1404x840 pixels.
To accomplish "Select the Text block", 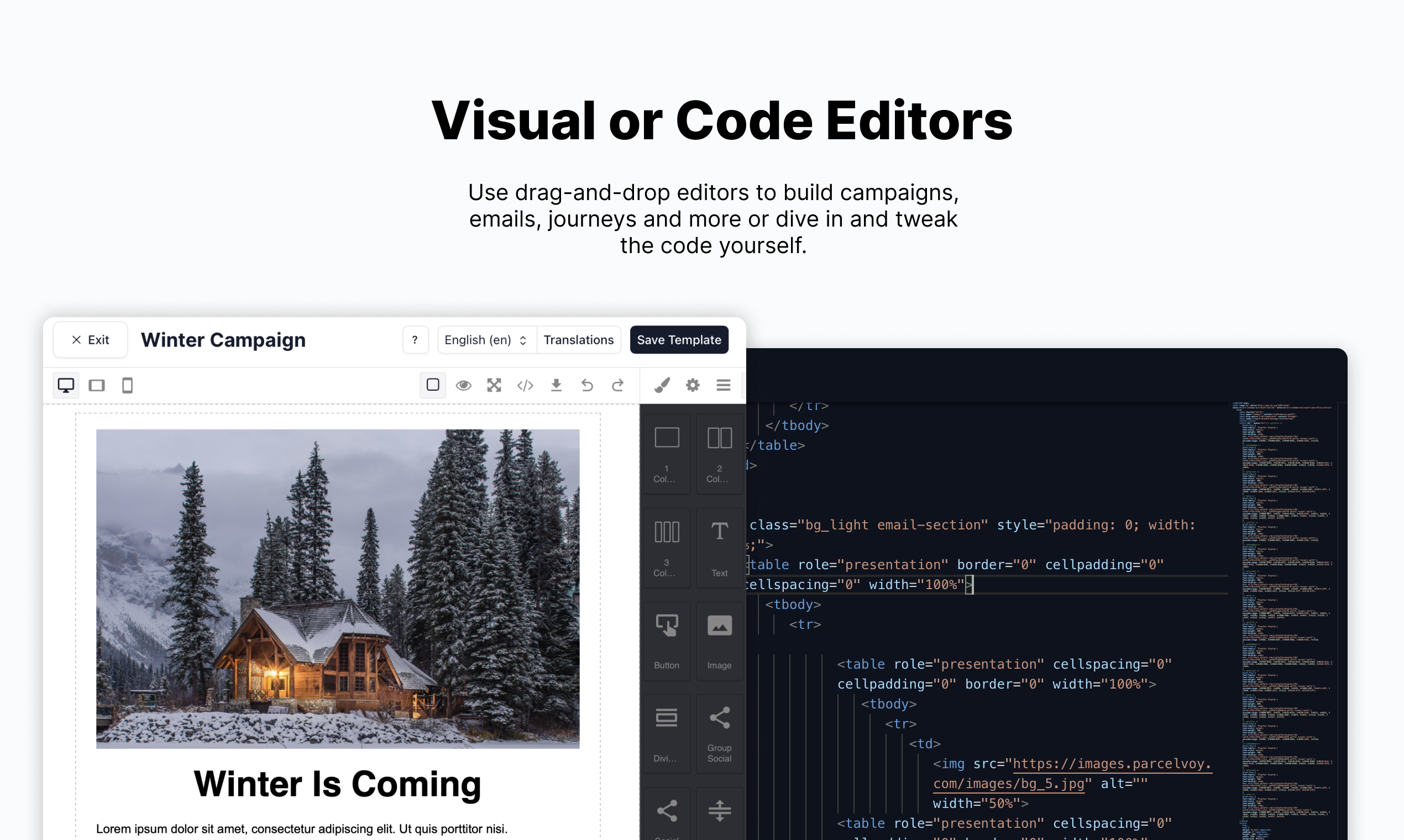I will pos(720,548).
